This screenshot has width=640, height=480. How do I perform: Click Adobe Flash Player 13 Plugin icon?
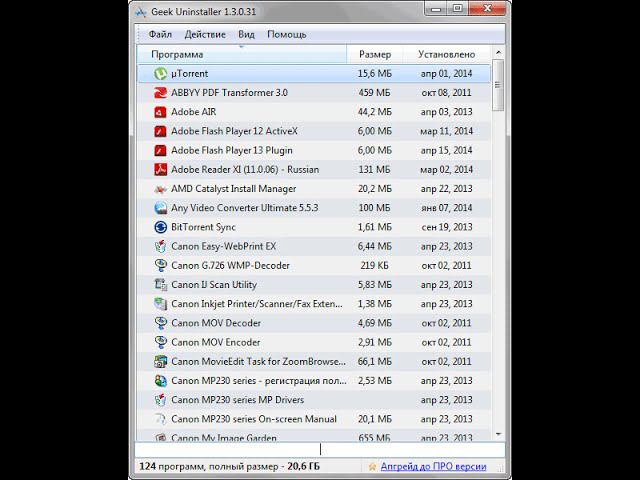(x=160, y=150)
